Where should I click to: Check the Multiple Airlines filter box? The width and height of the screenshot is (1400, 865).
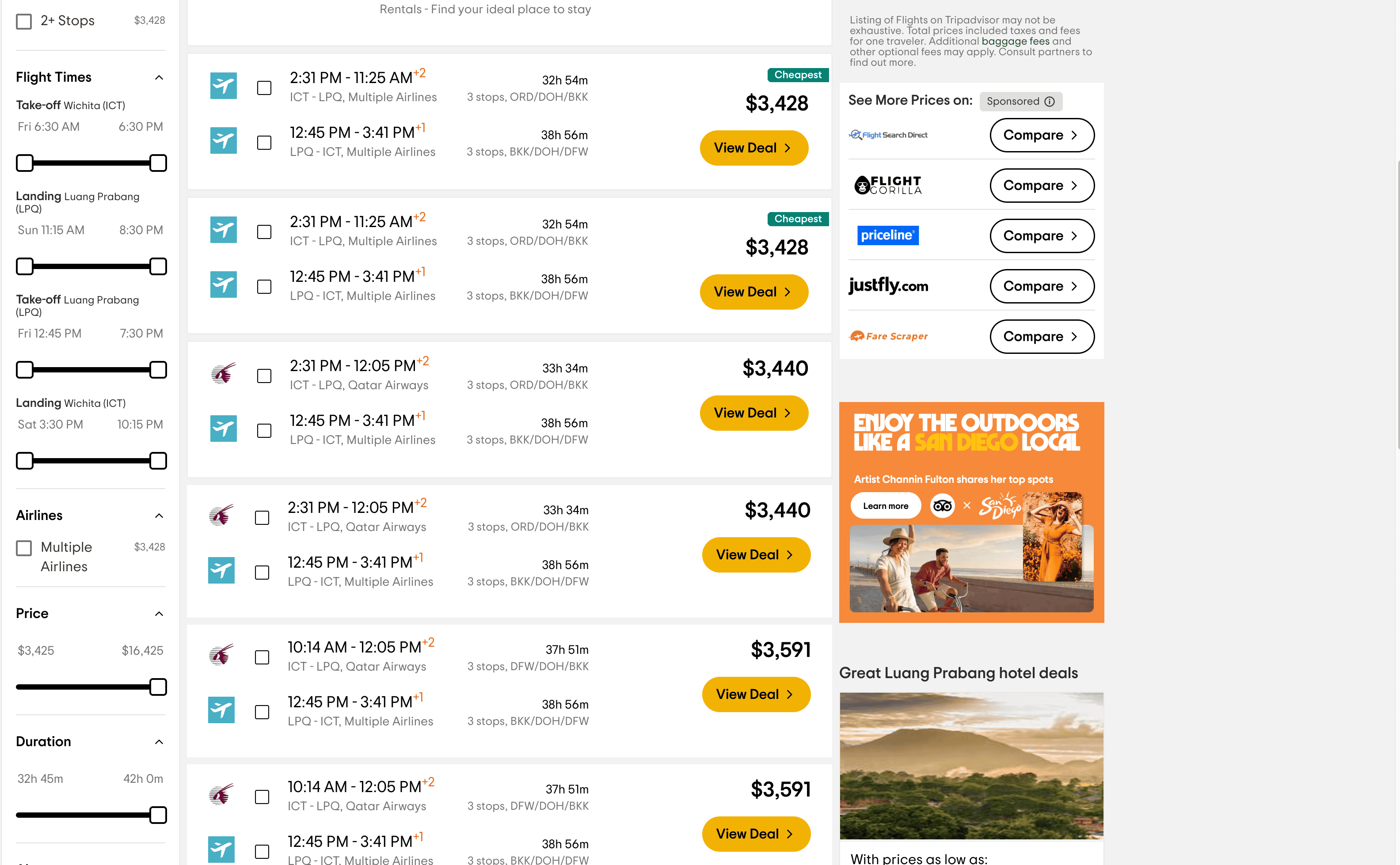(x=24, y=548)
